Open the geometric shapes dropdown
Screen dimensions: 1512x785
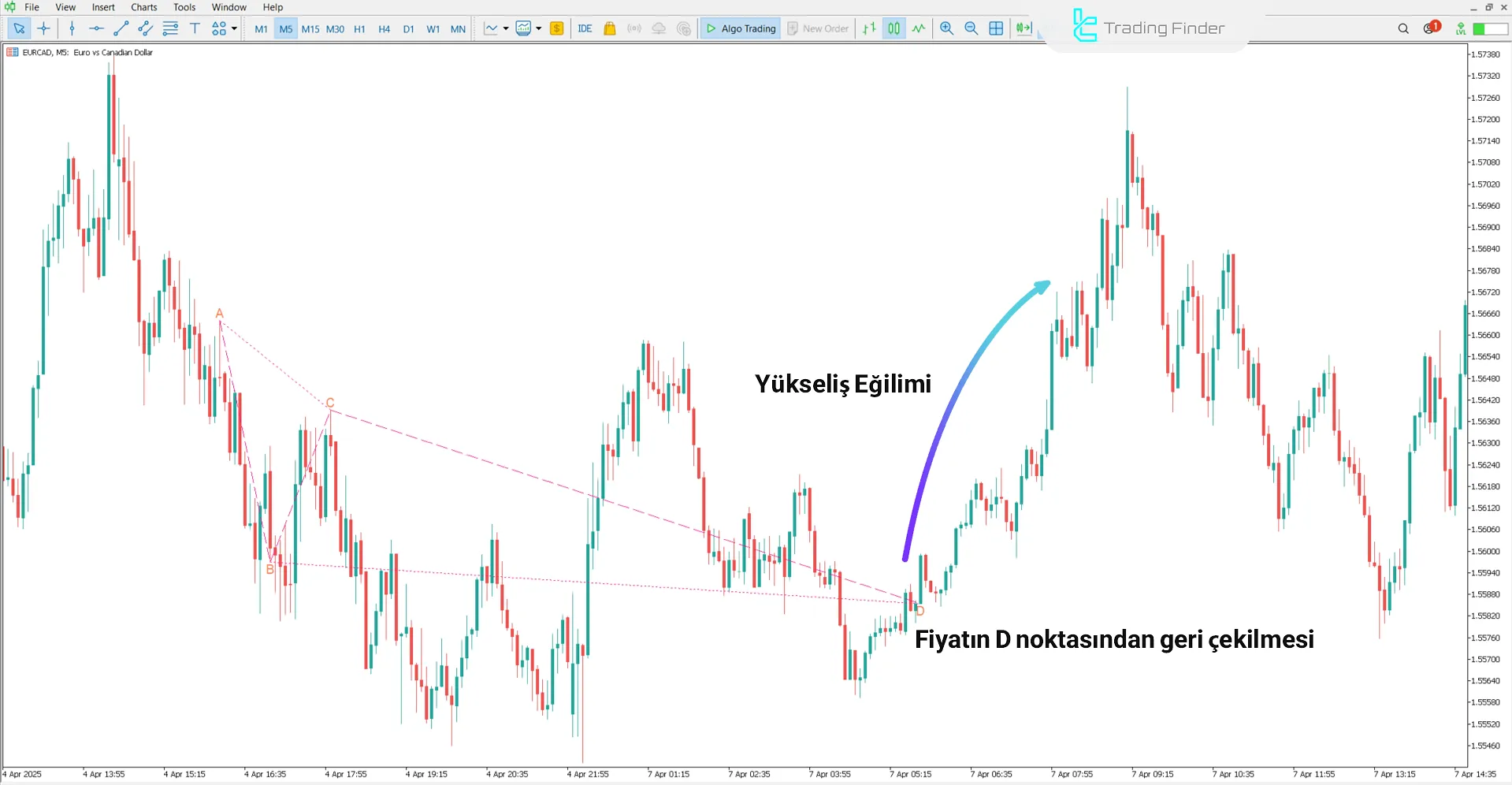tap(220, 28)
